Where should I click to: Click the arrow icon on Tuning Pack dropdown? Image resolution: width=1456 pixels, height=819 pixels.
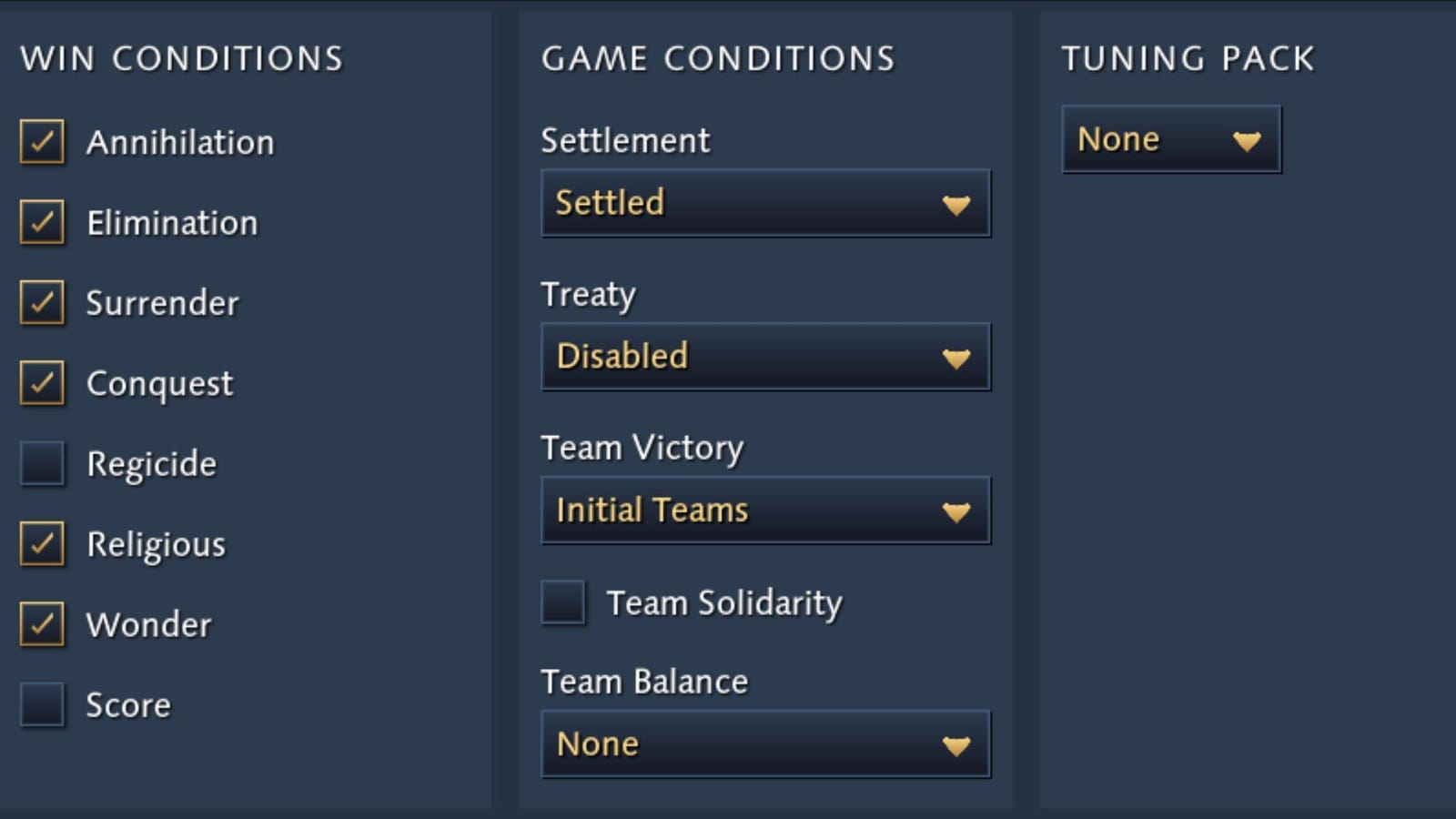(1246, 141)
